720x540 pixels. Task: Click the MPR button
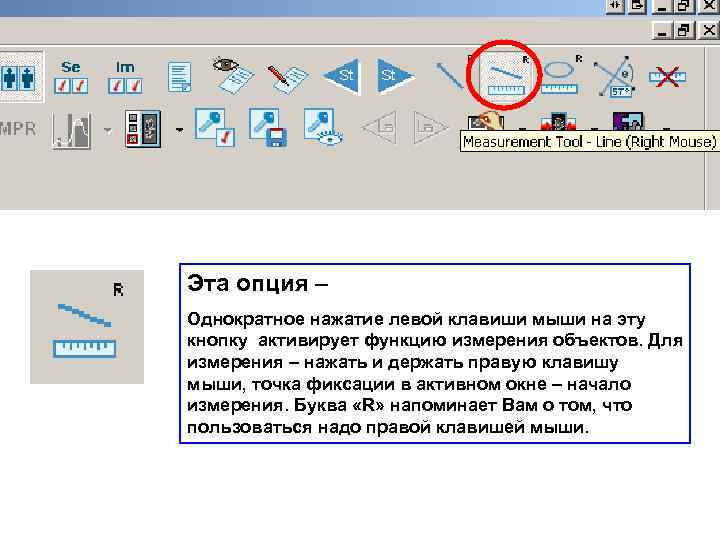[x=18, y=129]
